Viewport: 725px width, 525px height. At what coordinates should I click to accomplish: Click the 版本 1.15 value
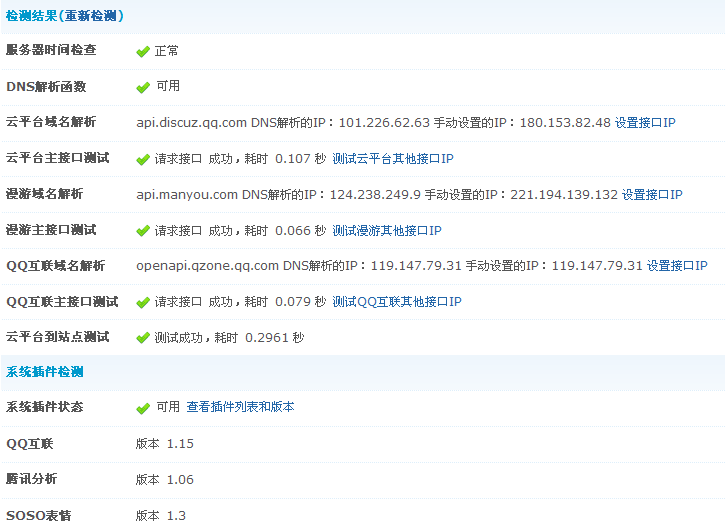[165, 444]
